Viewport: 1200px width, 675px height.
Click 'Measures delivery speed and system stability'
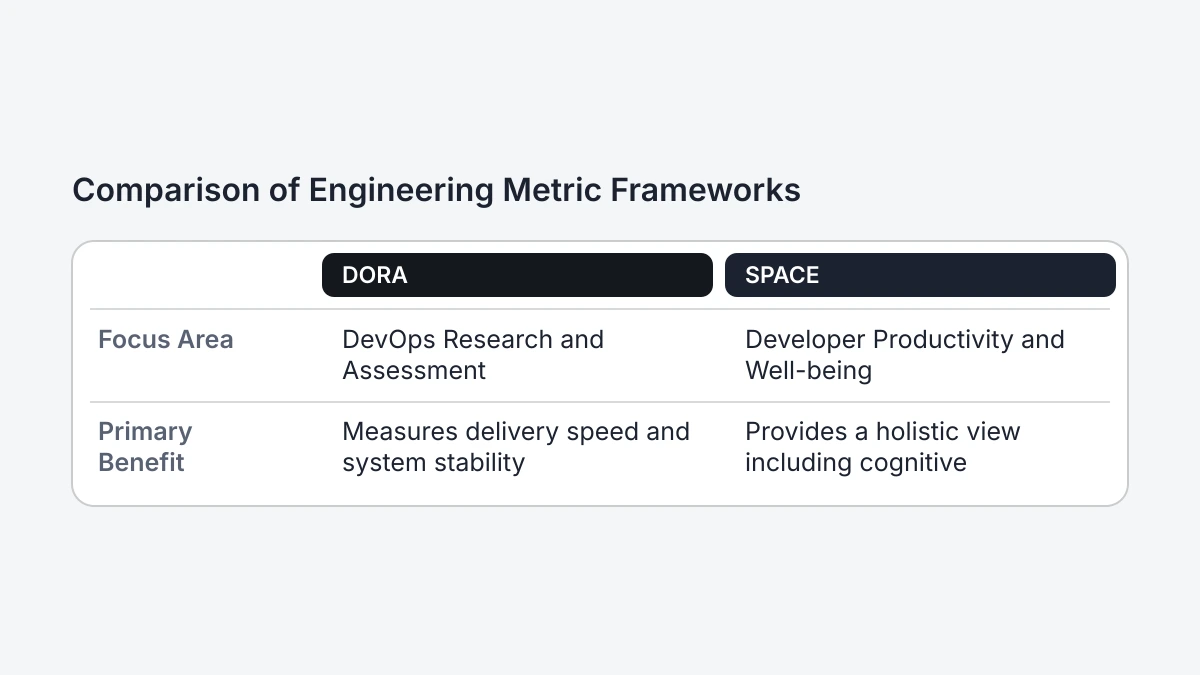click(x=516, y=447)
